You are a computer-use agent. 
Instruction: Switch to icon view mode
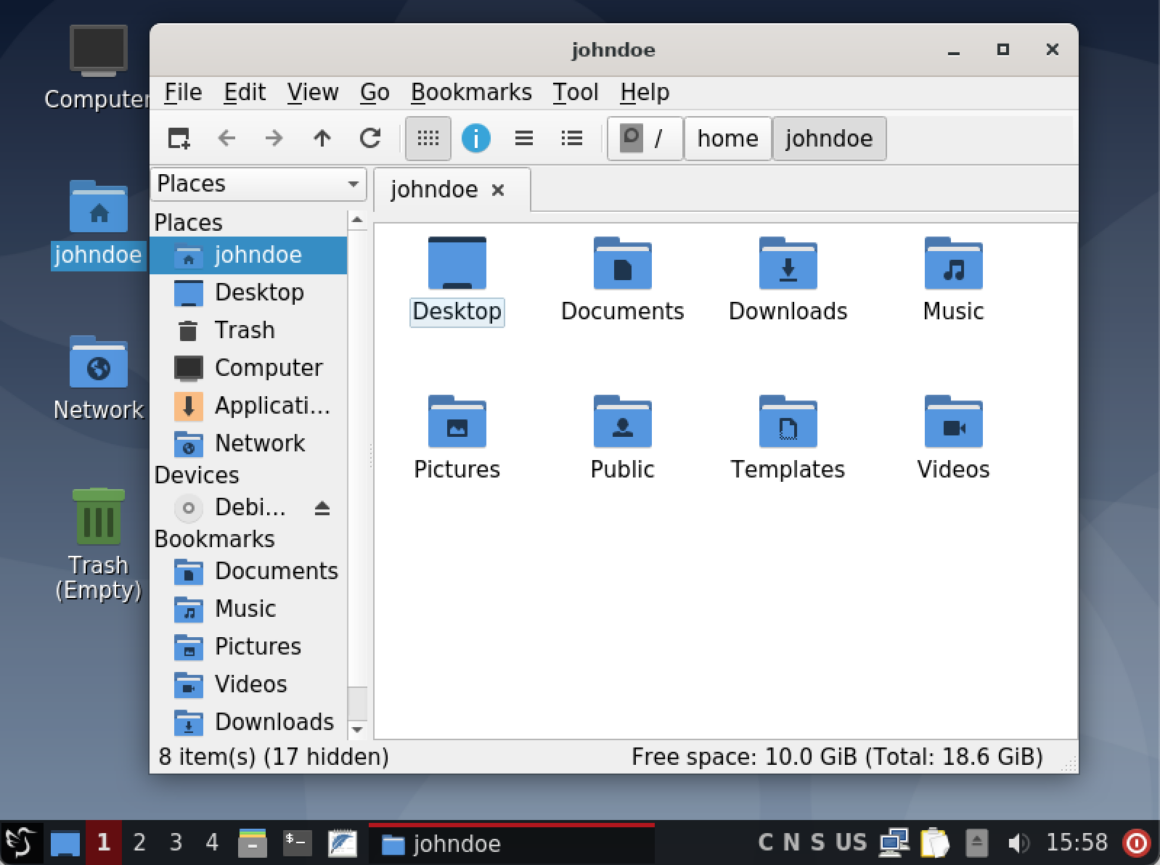[428, 138]
